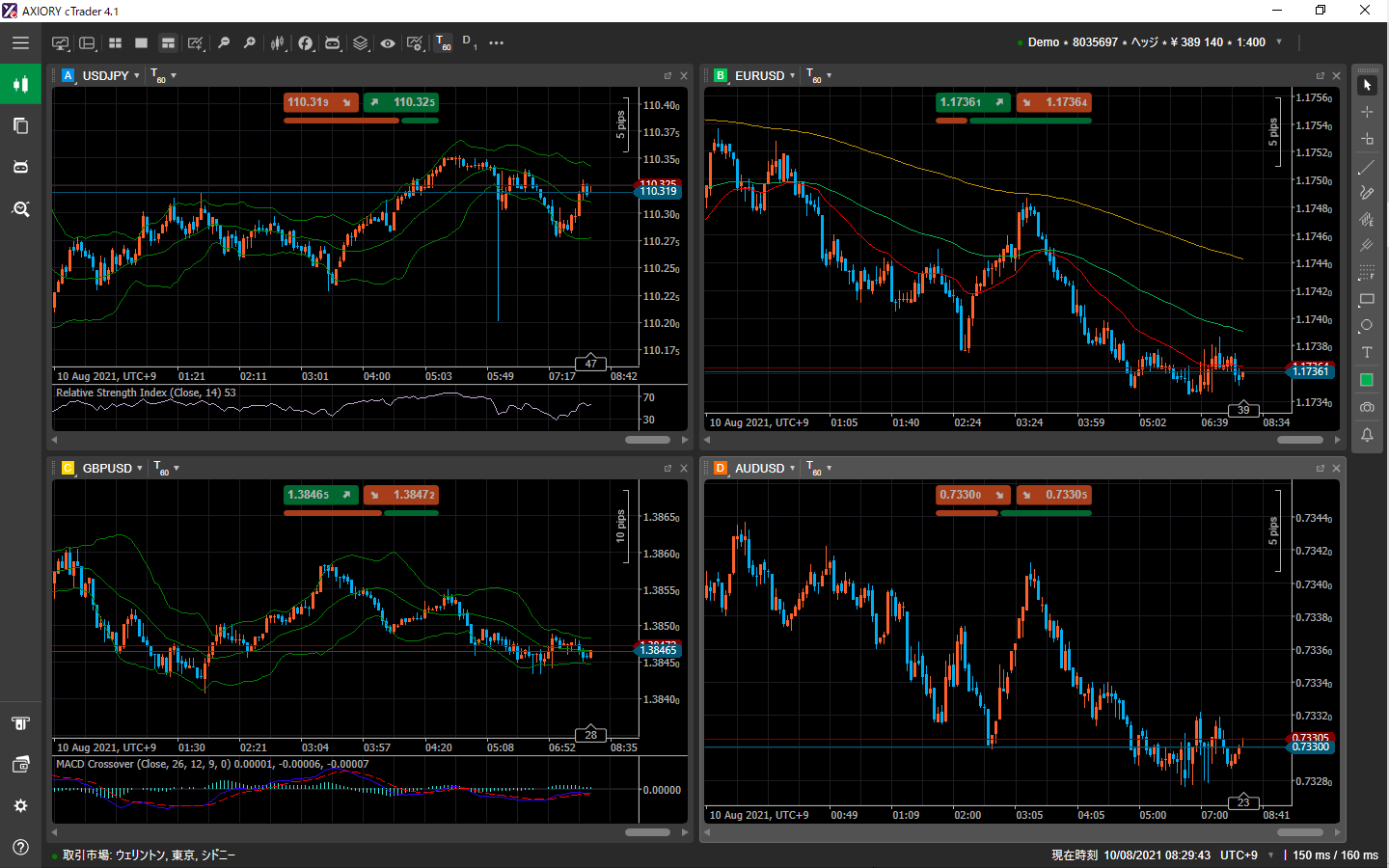Open new chart toolbar icon

(x=60, y=42)
